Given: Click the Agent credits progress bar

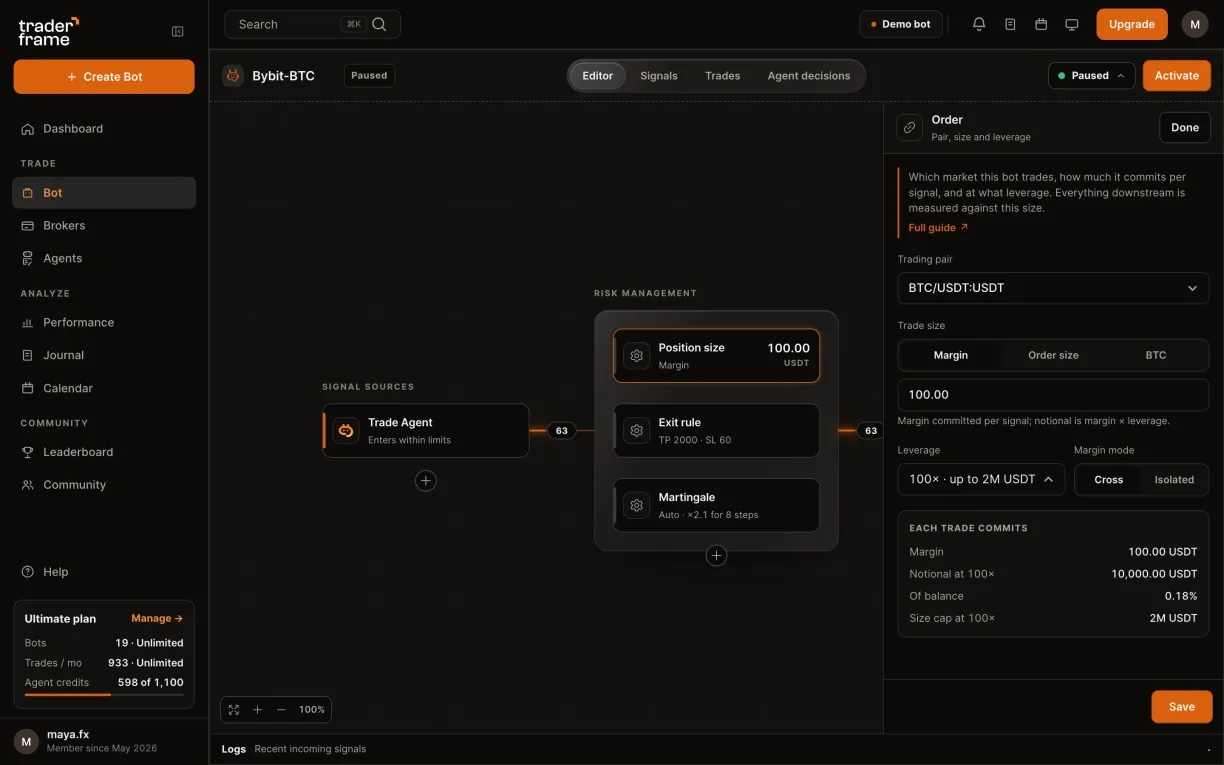Looking at the screenshot, I should click(x=104, y=694).
